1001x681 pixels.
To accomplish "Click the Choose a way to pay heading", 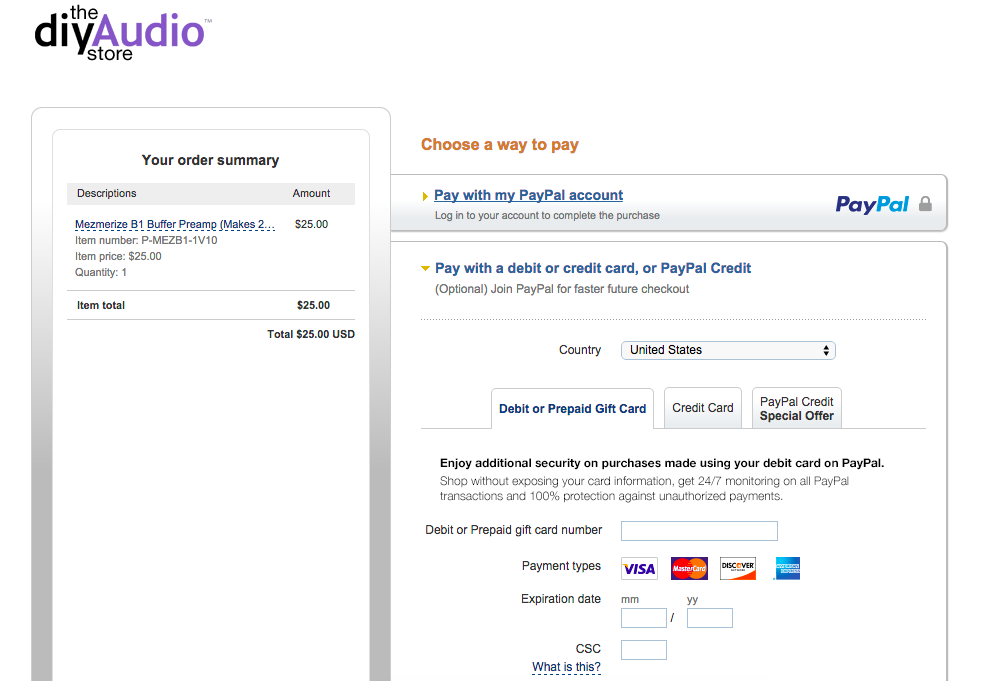I will pyautogui.click(x=500, y=145).
